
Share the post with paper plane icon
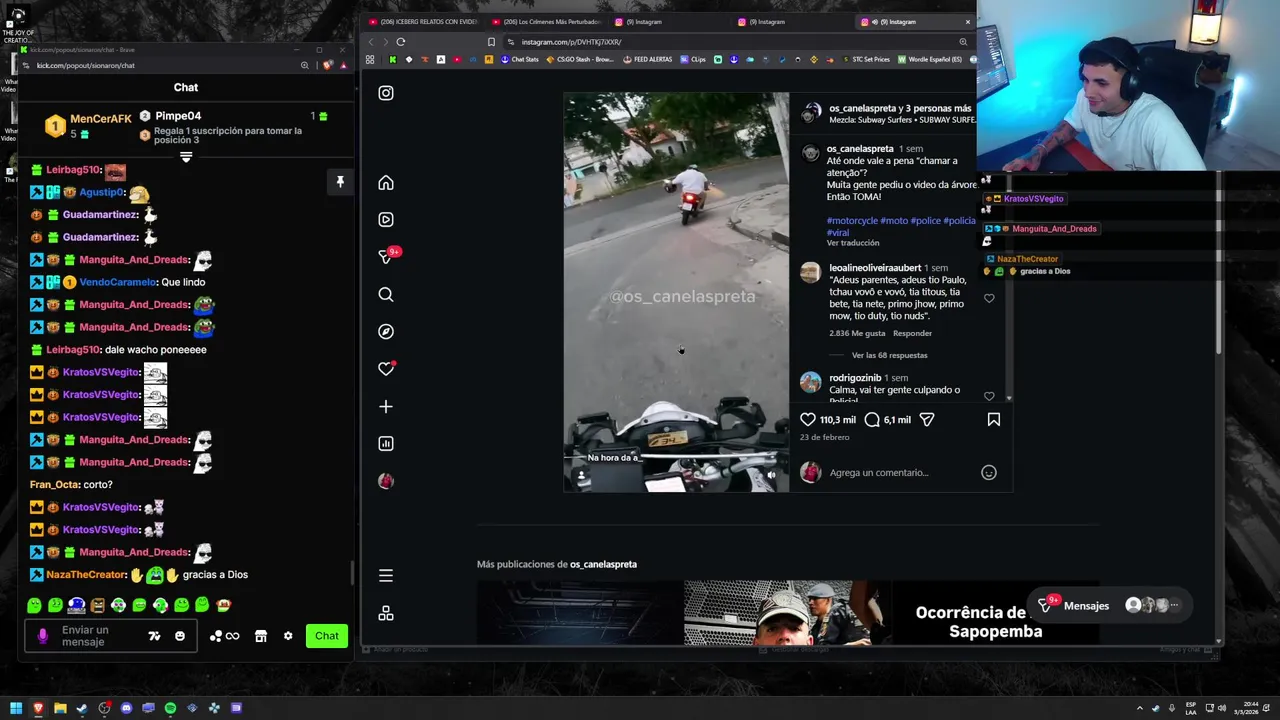(x=927, y=420)
